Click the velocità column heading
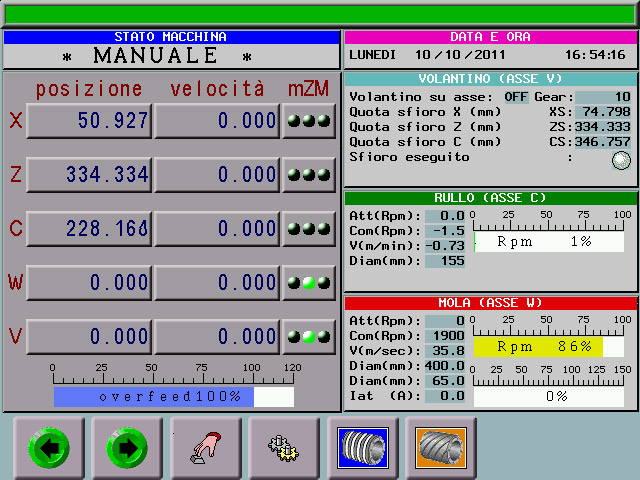This screenshot has height=480, width=640. coord(217,89)
